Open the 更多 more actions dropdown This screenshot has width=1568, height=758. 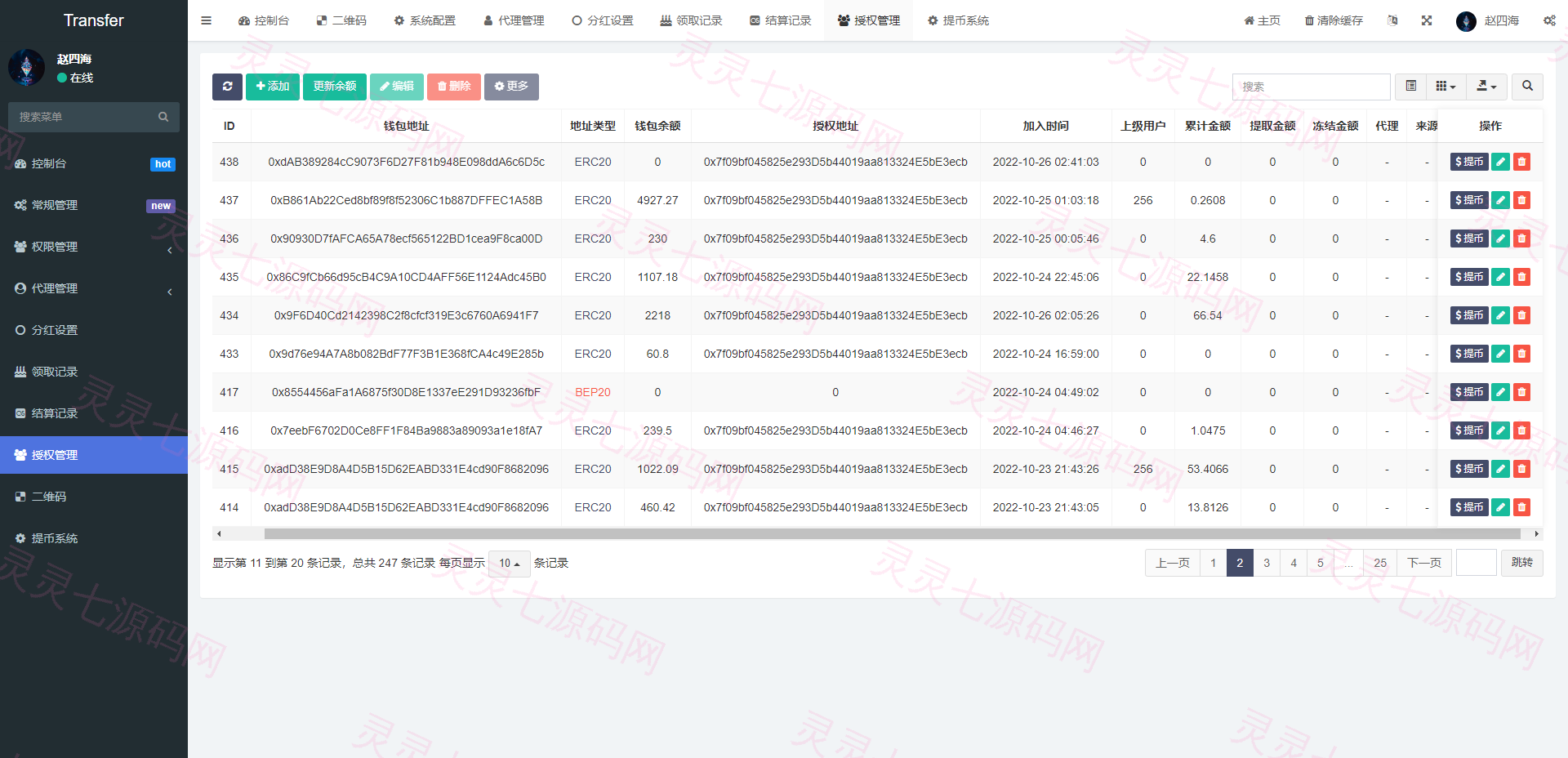[x=511, y=87]
